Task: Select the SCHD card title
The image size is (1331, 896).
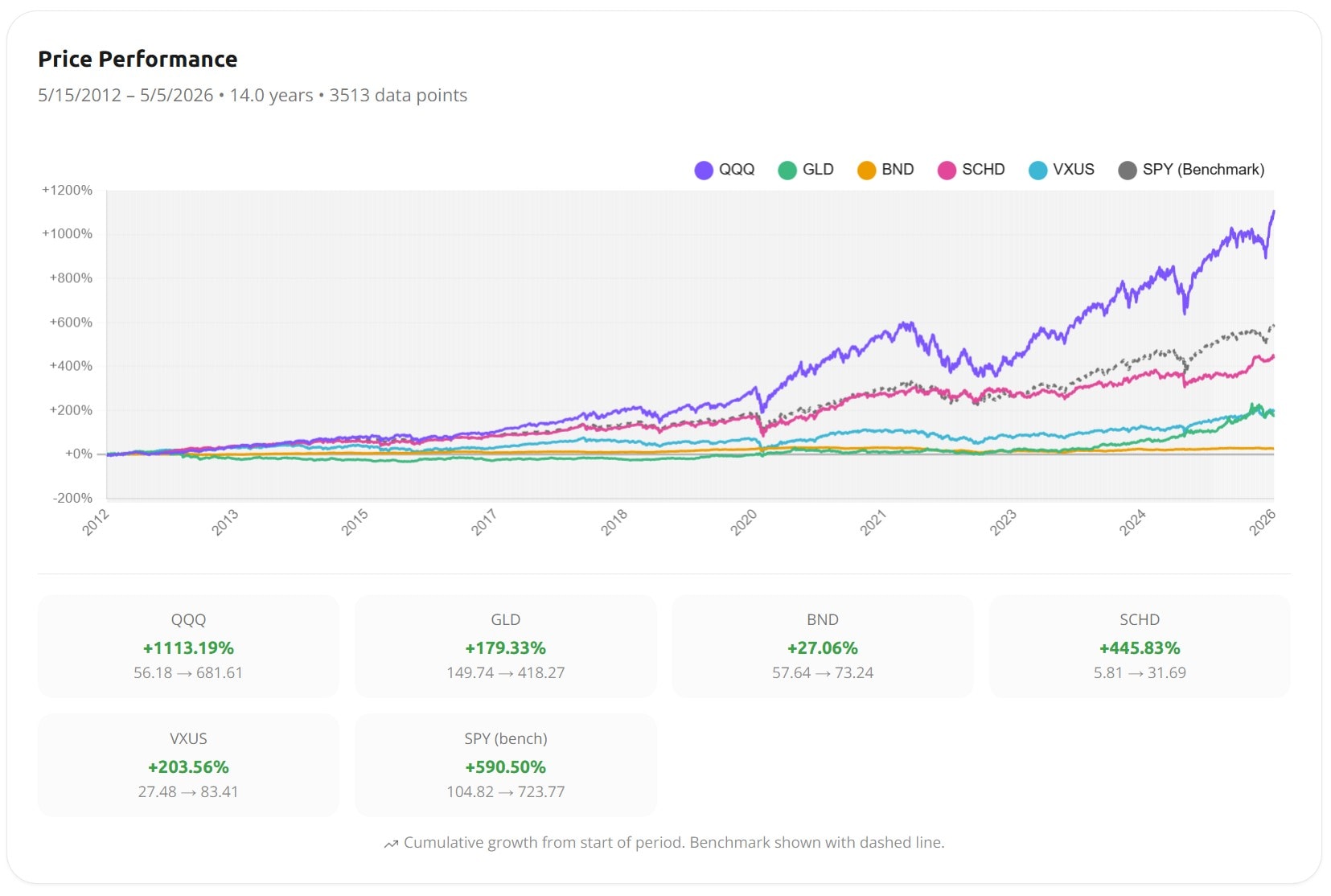Action: (1140, 620)
